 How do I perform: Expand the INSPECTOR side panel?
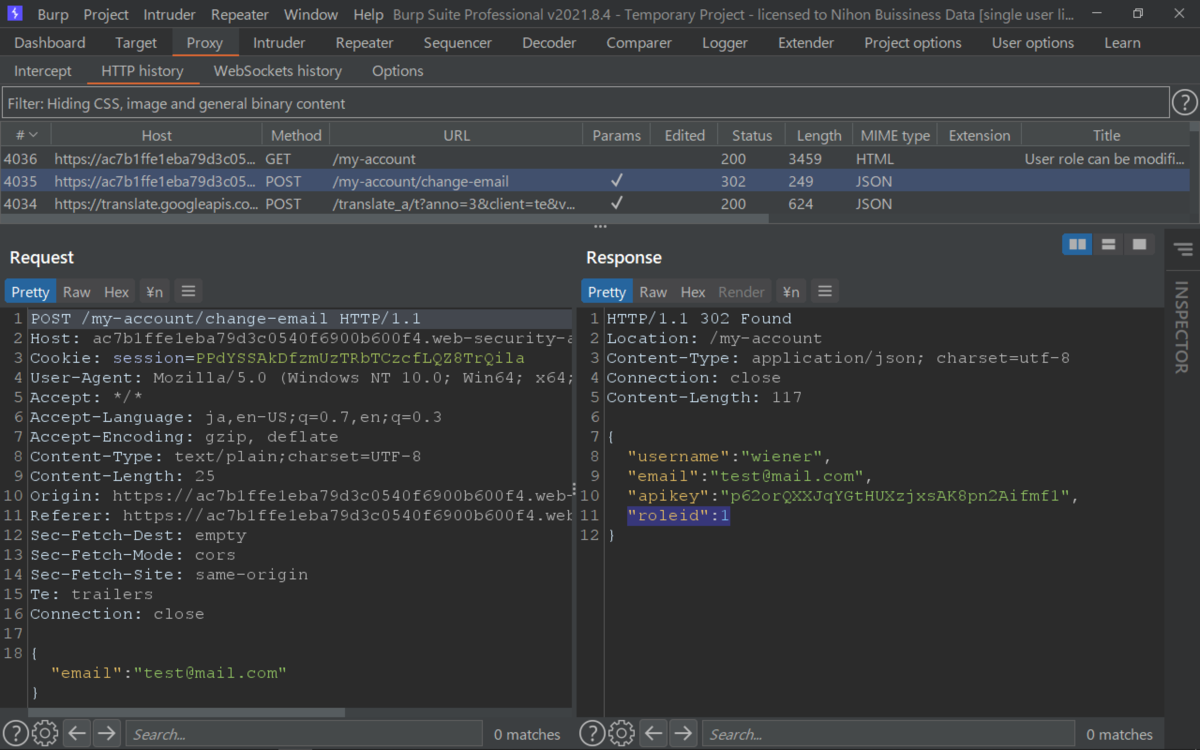(x=1182, y=327)
